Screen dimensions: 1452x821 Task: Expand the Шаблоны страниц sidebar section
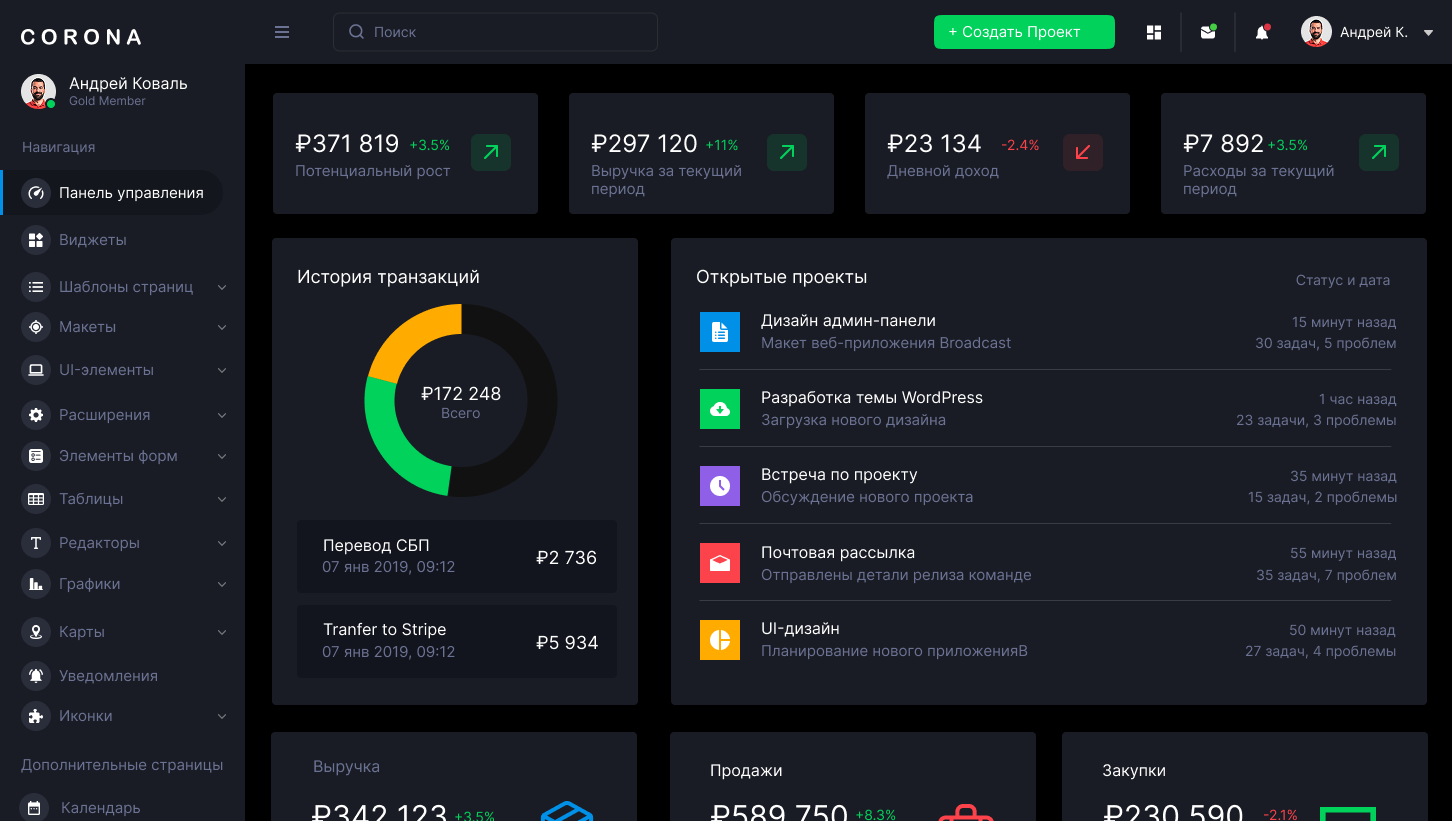pyautogui.click(x=126, y=287)
